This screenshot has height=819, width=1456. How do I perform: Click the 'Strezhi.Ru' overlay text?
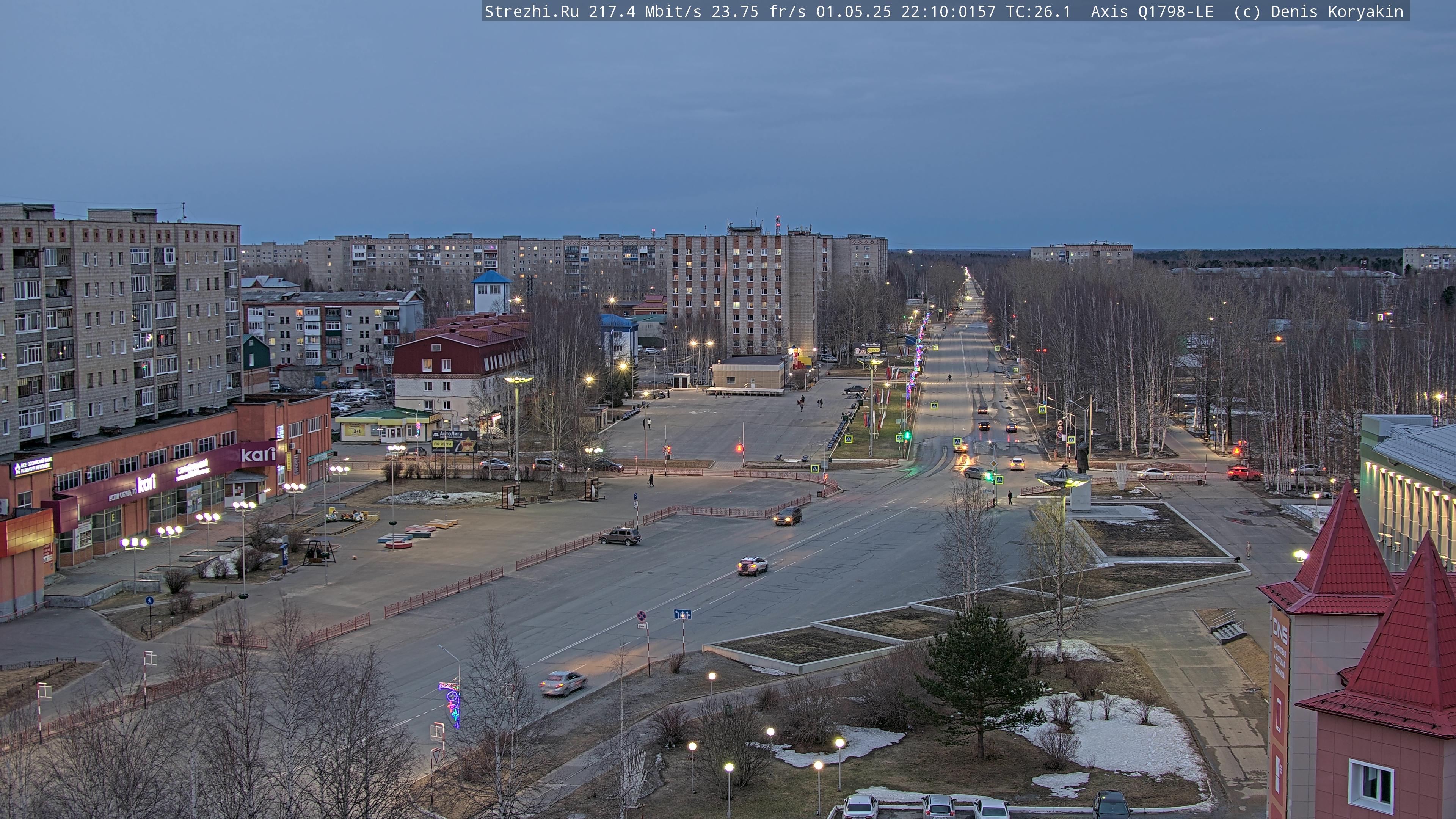click(532, 12)
